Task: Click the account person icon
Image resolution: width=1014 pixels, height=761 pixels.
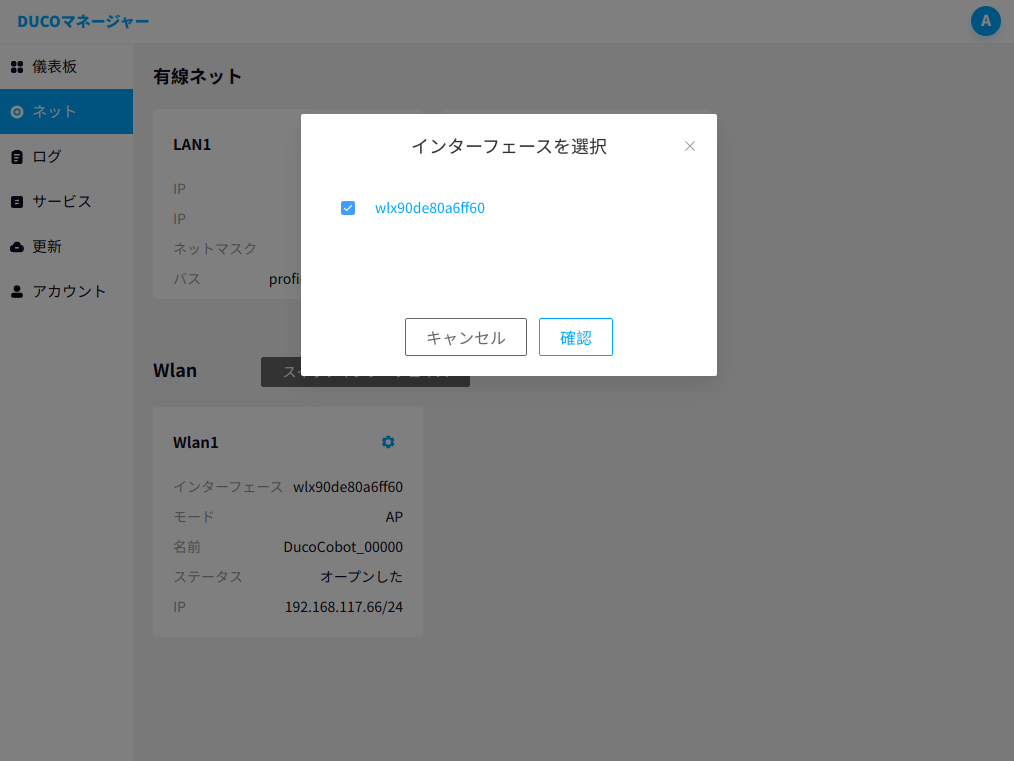Action: (x=17, y=292)
